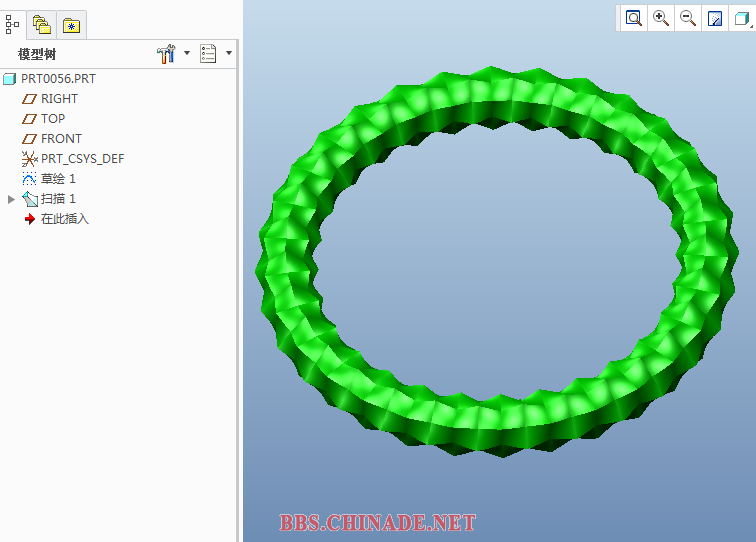The image size is (756, 542).
Task: Click the coordinate system icon for PRT_CSYS_DEF
Action: click(29, 159)
